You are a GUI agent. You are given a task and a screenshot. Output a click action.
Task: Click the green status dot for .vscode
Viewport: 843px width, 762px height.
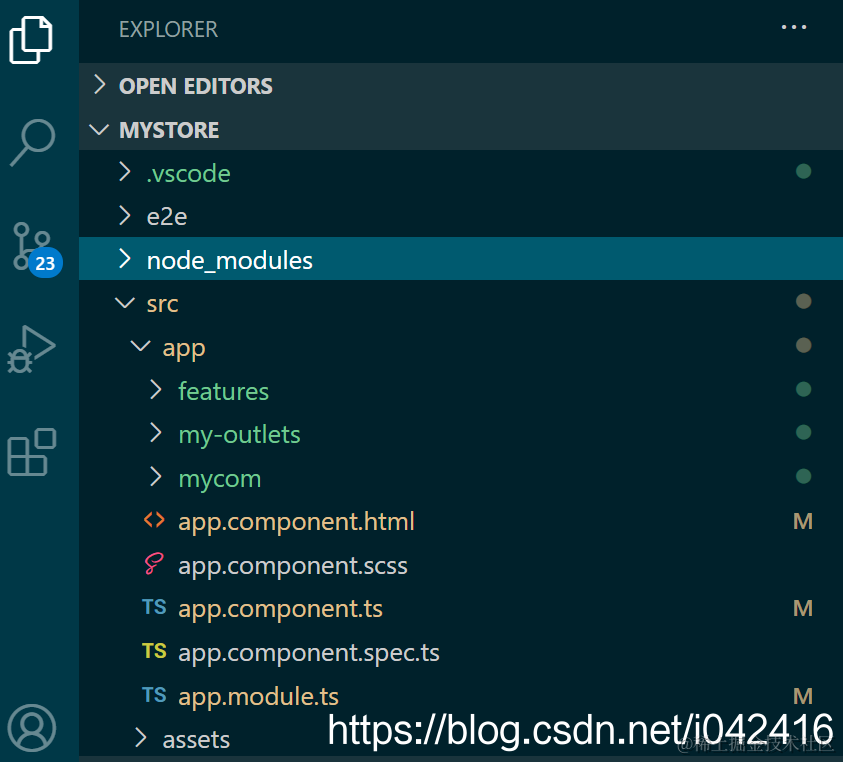[803, 171]
